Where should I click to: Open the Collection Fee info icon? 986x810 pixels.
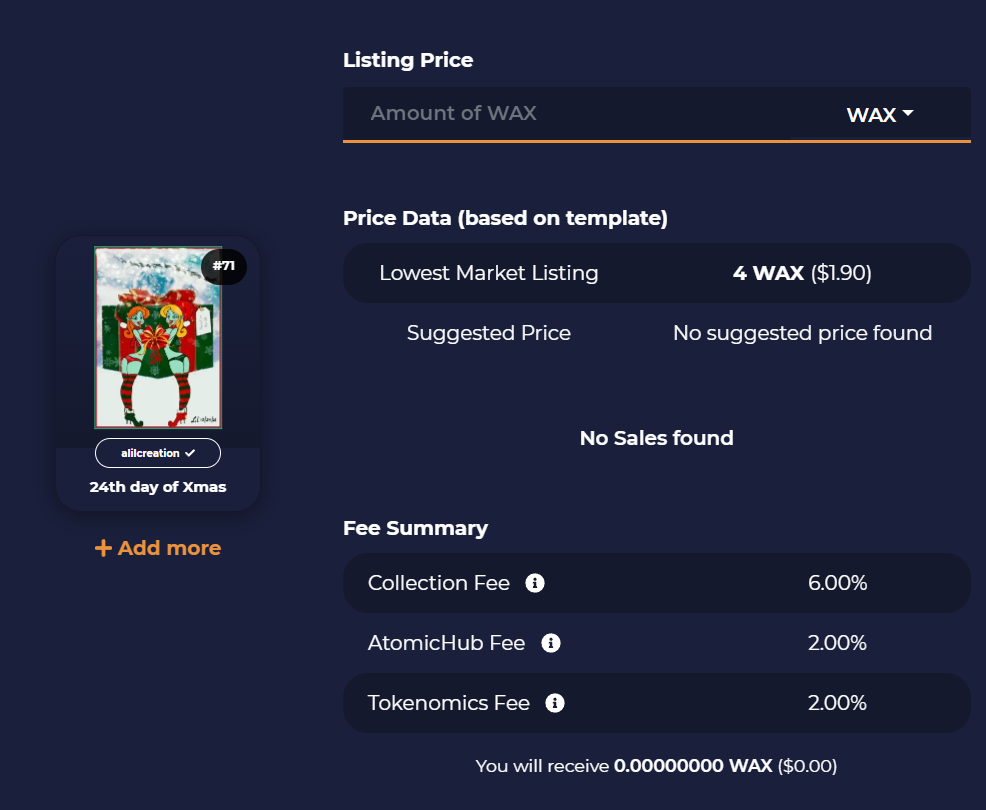535,583
